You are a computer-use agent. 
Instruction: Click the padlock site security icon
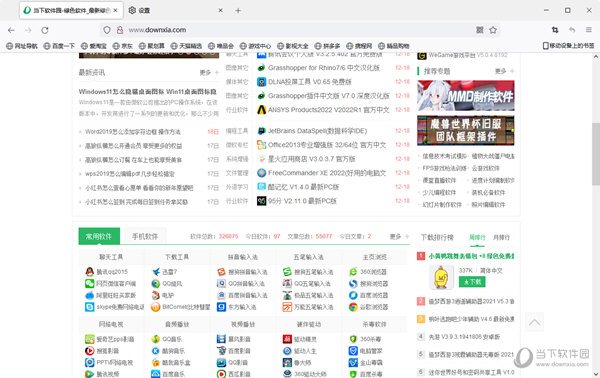pyautogui.click(x=120, y=30)
